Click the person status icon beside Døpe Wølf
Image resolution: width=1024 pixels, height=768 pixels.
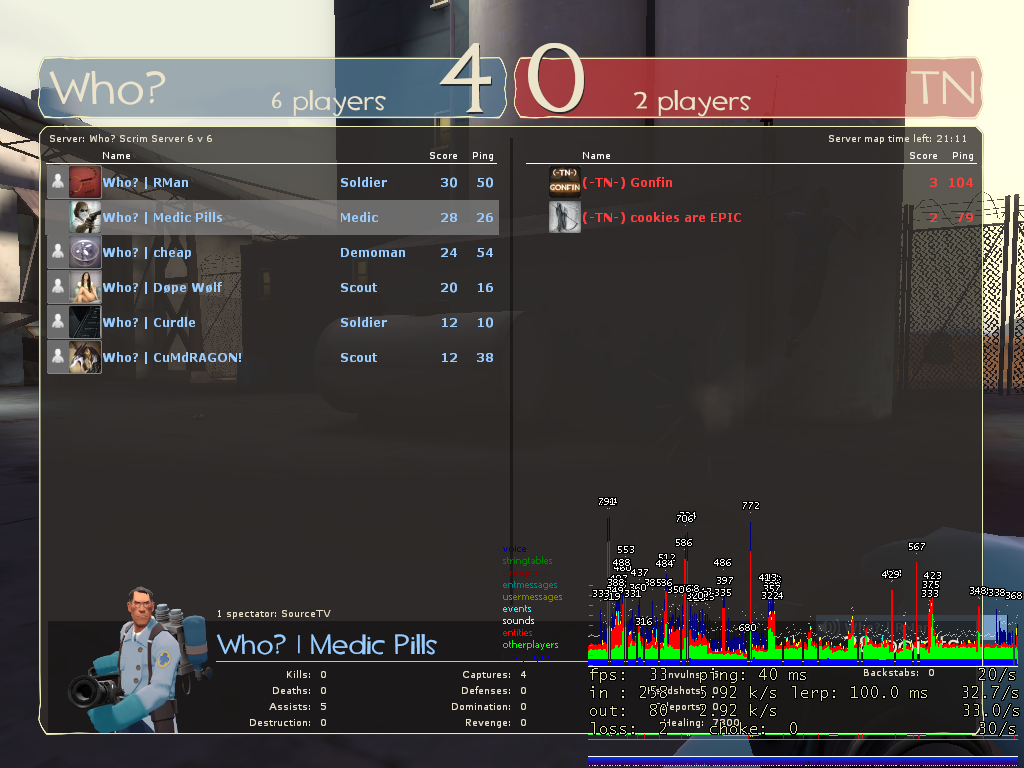coord(58,287)
